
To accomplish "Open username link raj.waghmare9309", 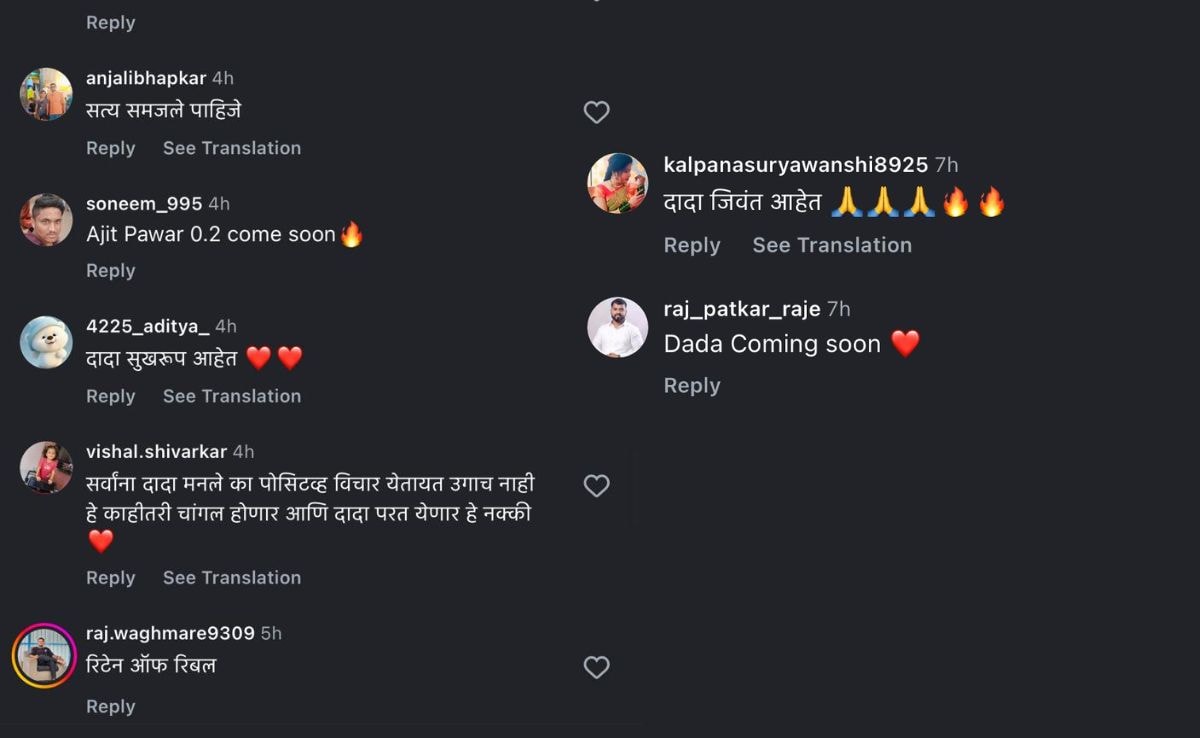I will pyautogui.click(x=170, y=633).
